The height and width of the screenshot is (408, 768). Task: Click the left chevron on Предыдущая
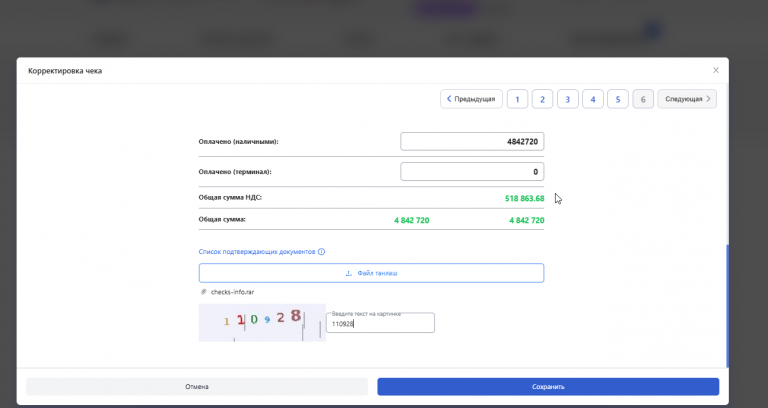click(449, 99)
